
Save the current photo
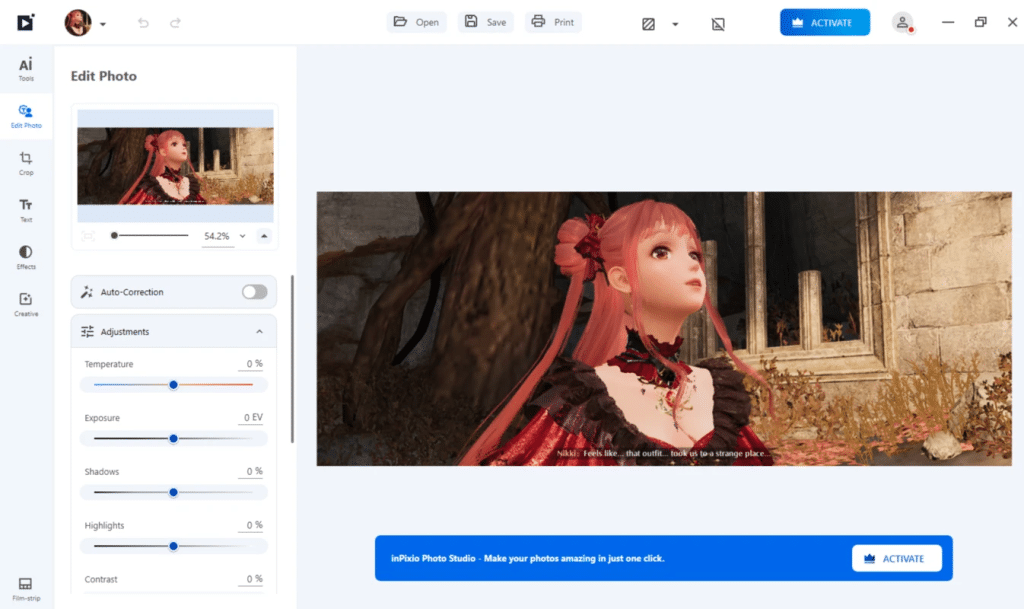click(x=486, y=22)
